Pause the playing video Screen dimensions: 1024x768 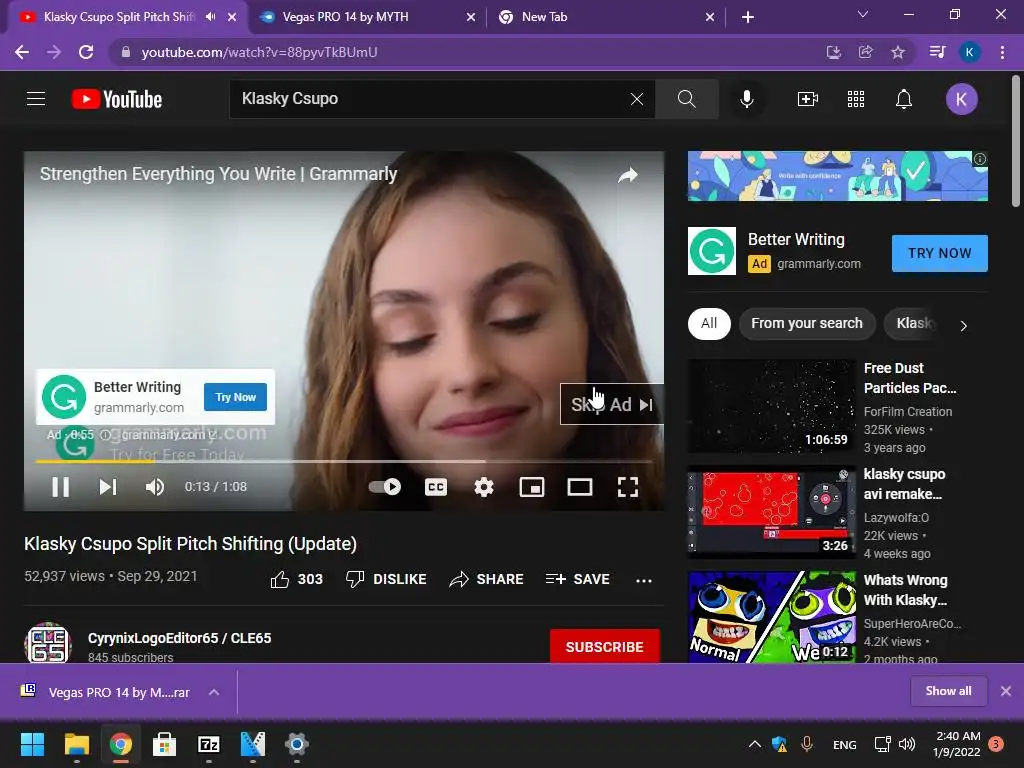[x=61, y=487]
